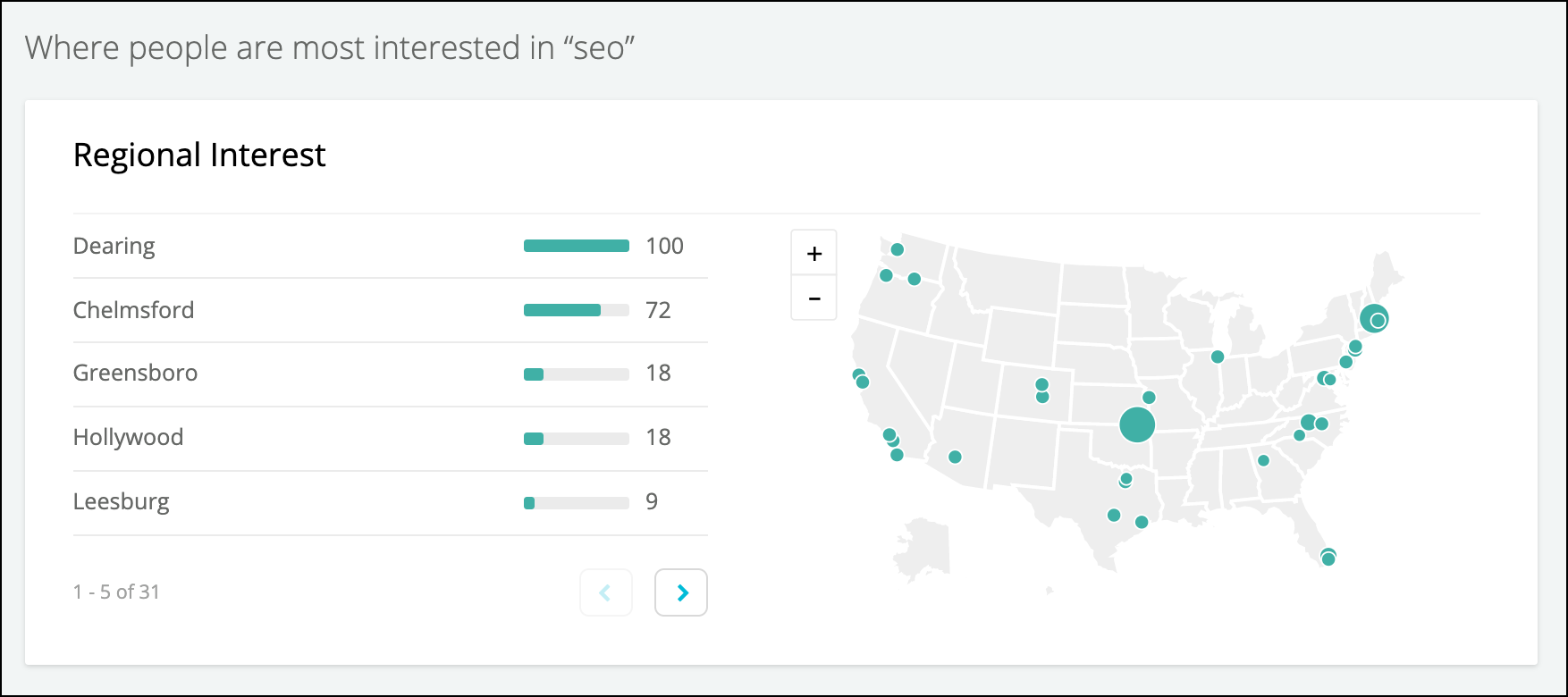The image size is (1568, 697).
Task: Click the large bubble in Massachusetts
Action: 1374,318
